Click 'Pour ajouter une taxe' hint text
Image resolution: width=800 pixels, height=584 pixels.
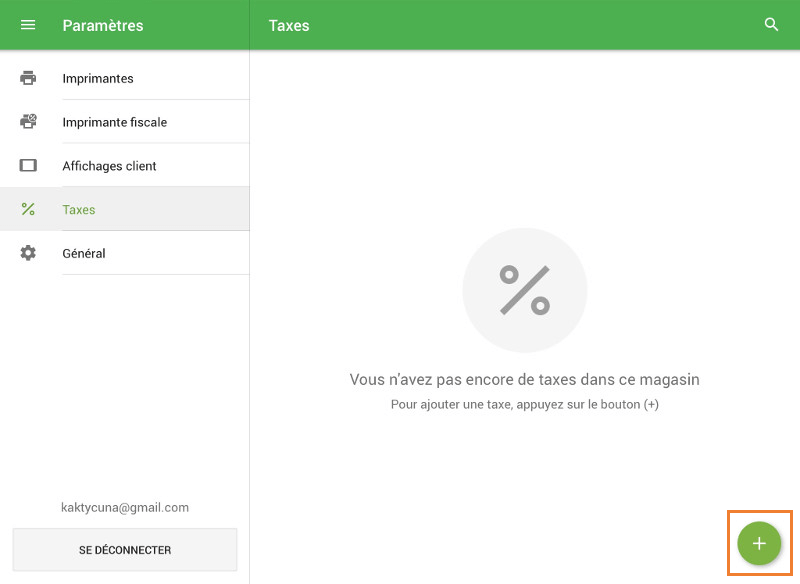click(524, 404)
